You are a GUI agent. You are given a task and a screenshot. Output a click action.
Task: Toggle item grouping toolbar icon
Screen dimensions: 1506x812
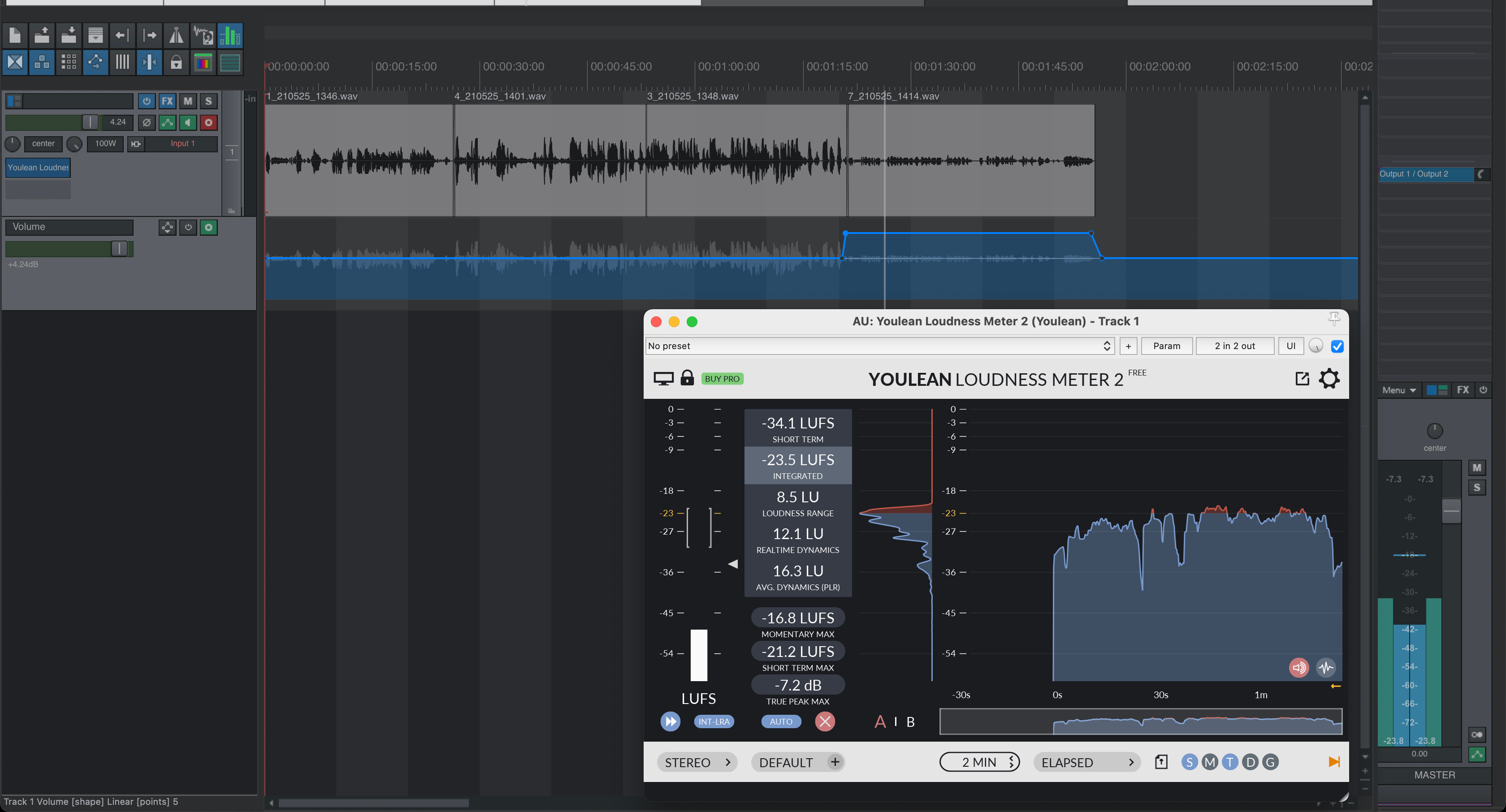coord(42,62)
